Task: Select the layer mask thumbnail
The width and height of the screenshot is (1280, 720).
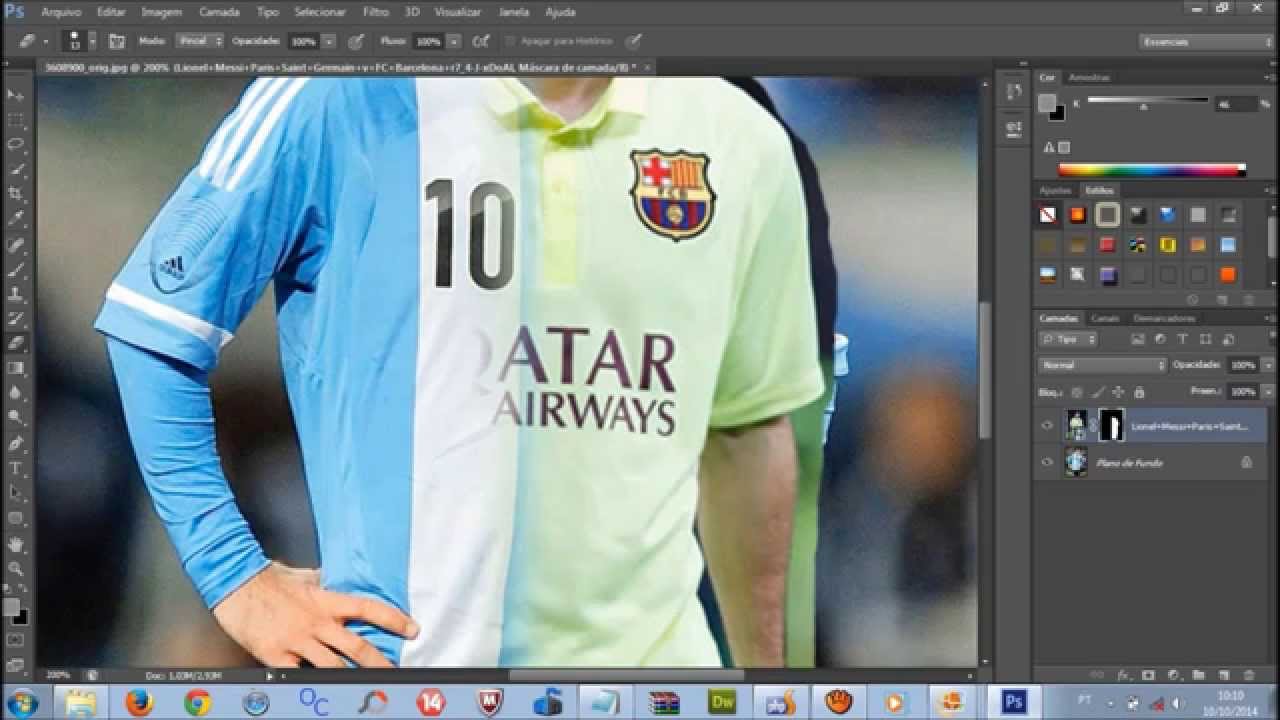Action: [x=1112, y=425]
